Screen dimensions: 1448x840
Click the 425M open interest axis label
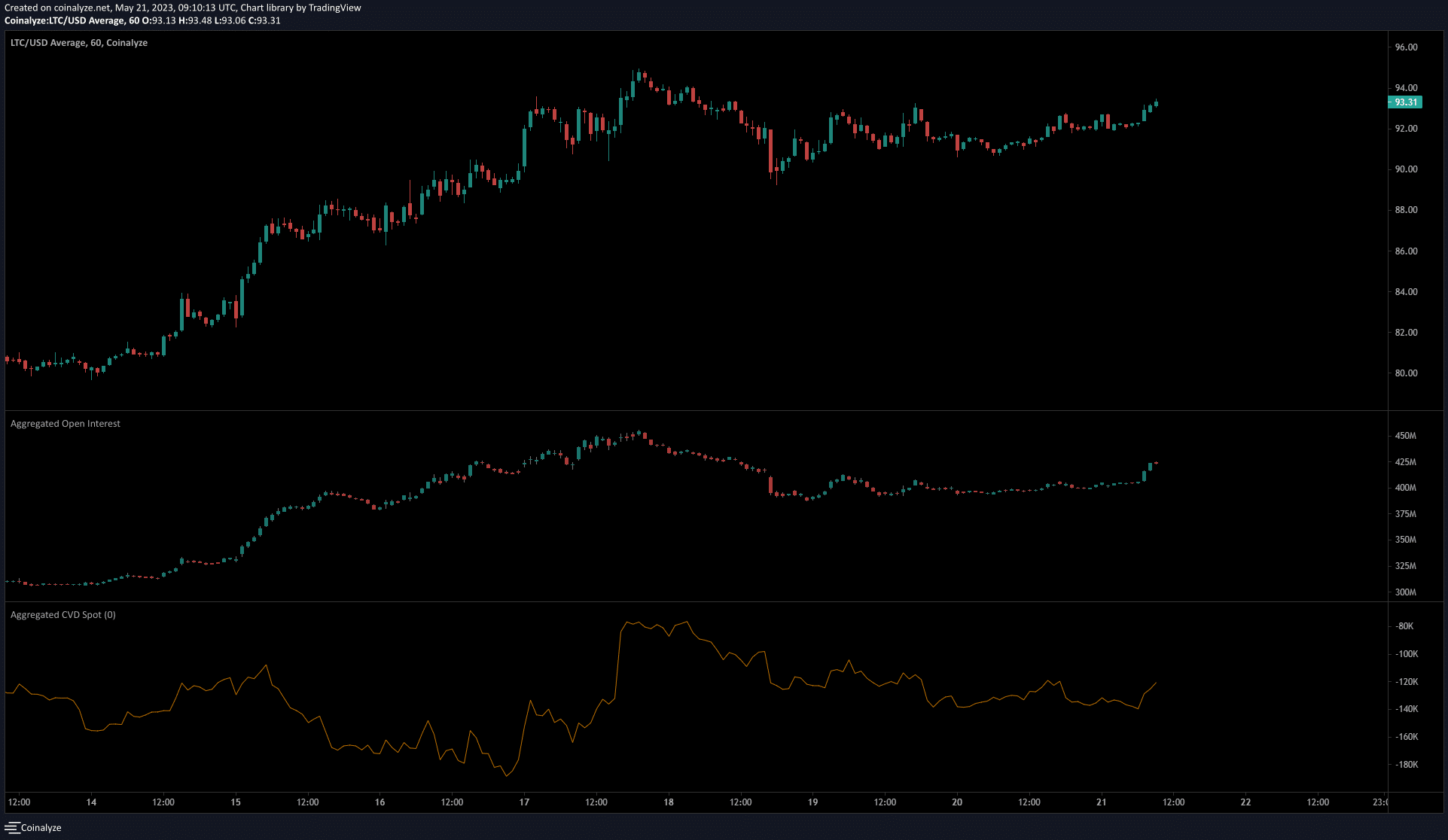(1405, 462)
